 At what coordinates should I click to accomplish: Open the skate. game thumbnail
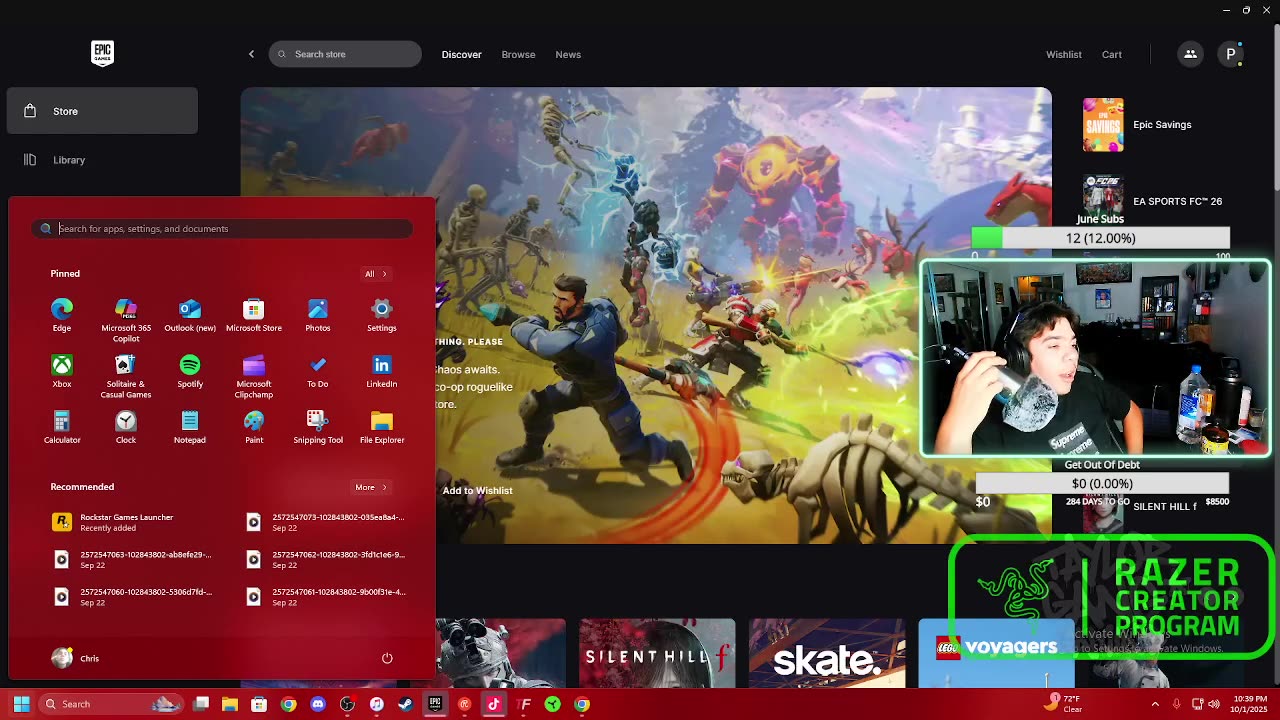coord(827,654)
